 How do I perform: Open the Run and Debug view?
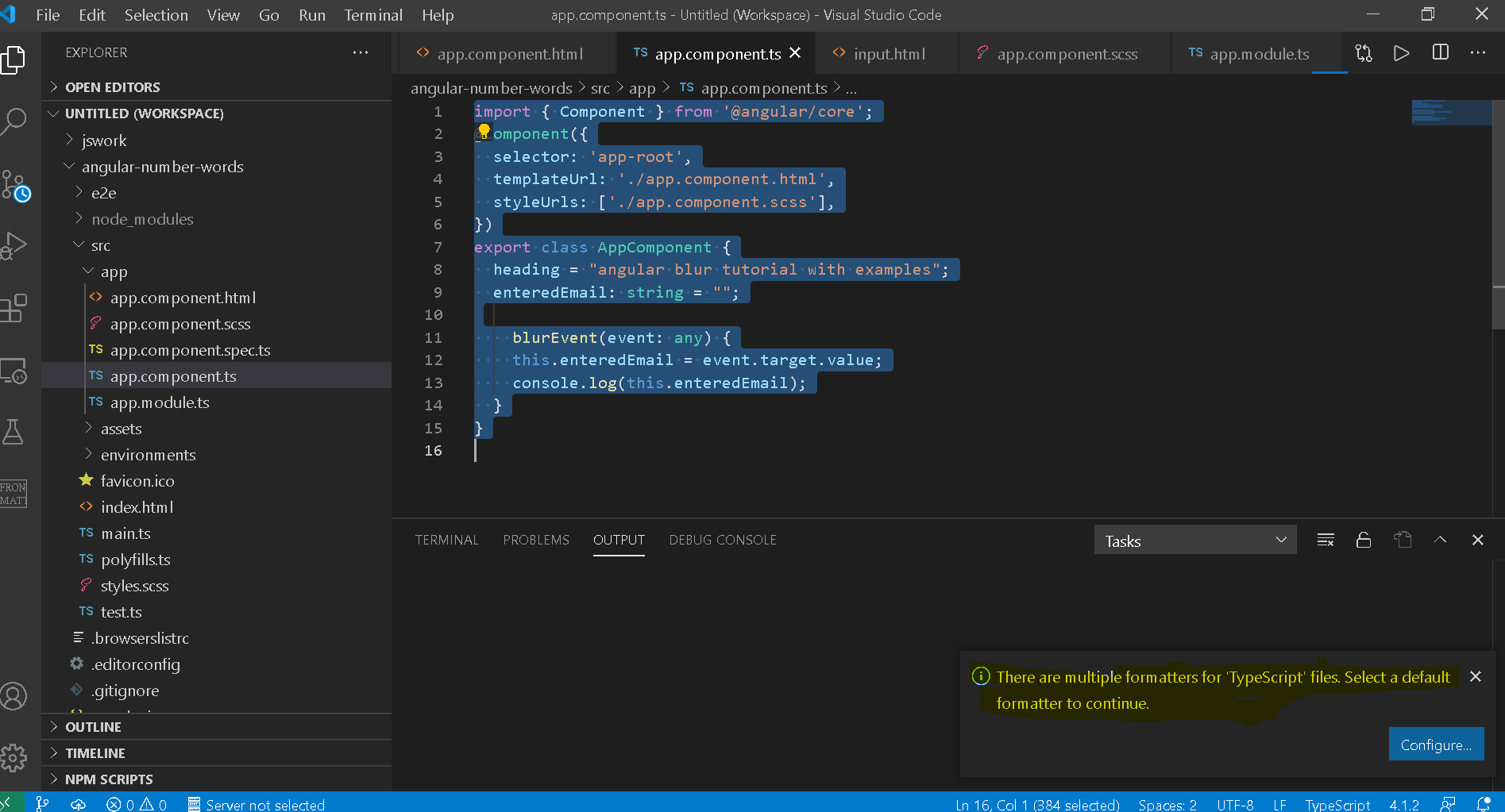[x=14, y=245]
